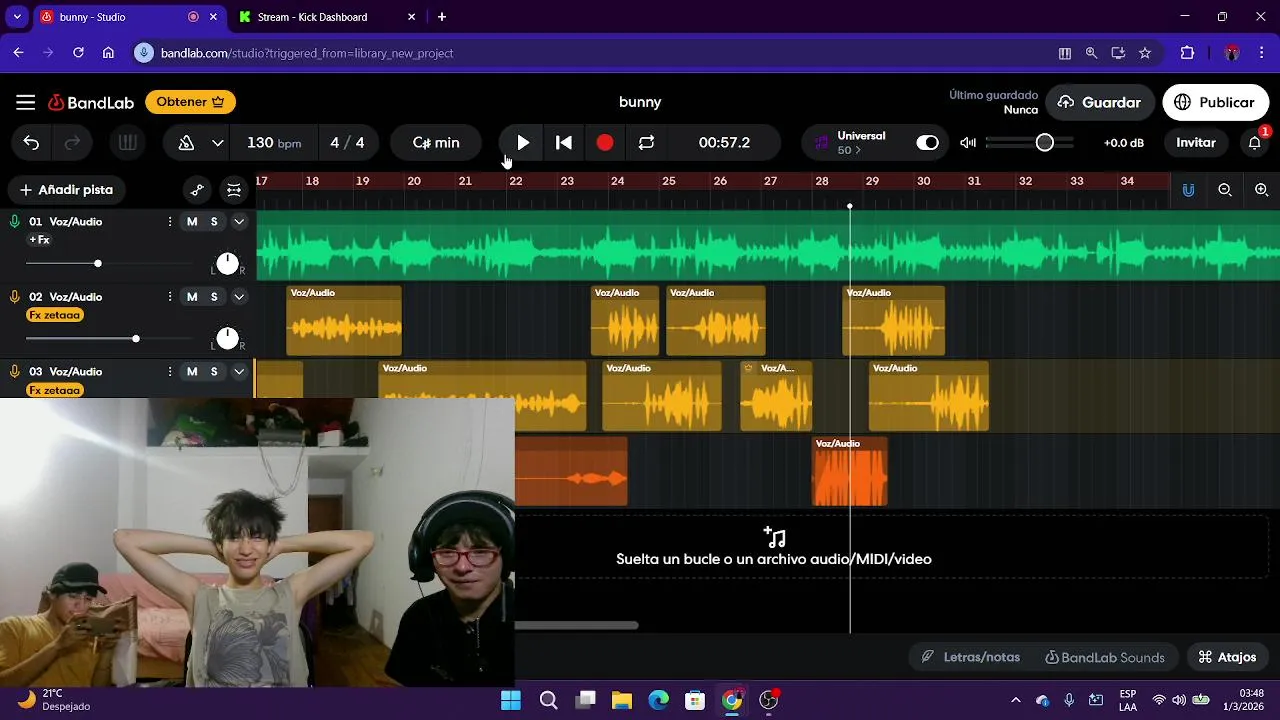Open a new browser tab
The width and height of the screenshot is (1280, 720).
(442, 17)
